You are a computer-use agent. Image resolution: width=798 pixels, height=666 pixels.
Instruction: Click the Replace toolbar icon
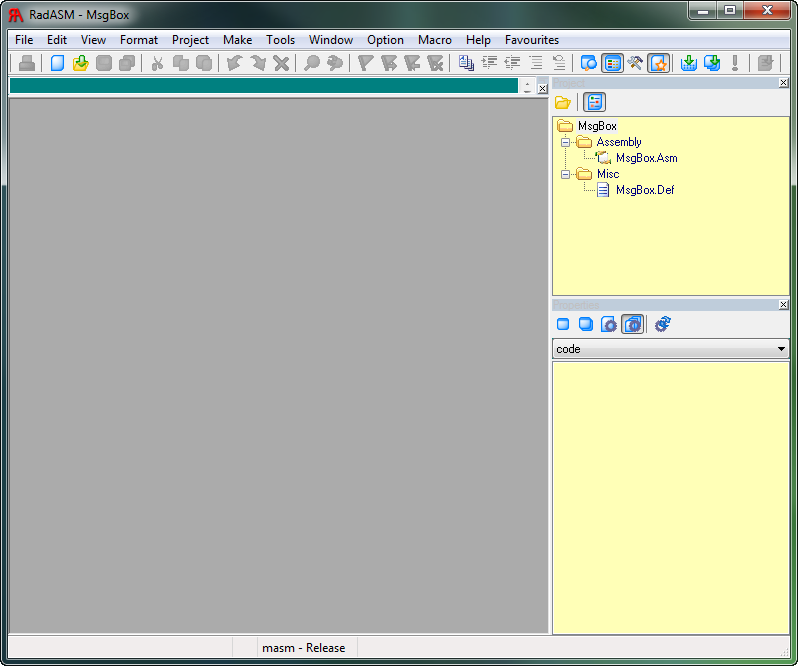click(x=335, y=64)
